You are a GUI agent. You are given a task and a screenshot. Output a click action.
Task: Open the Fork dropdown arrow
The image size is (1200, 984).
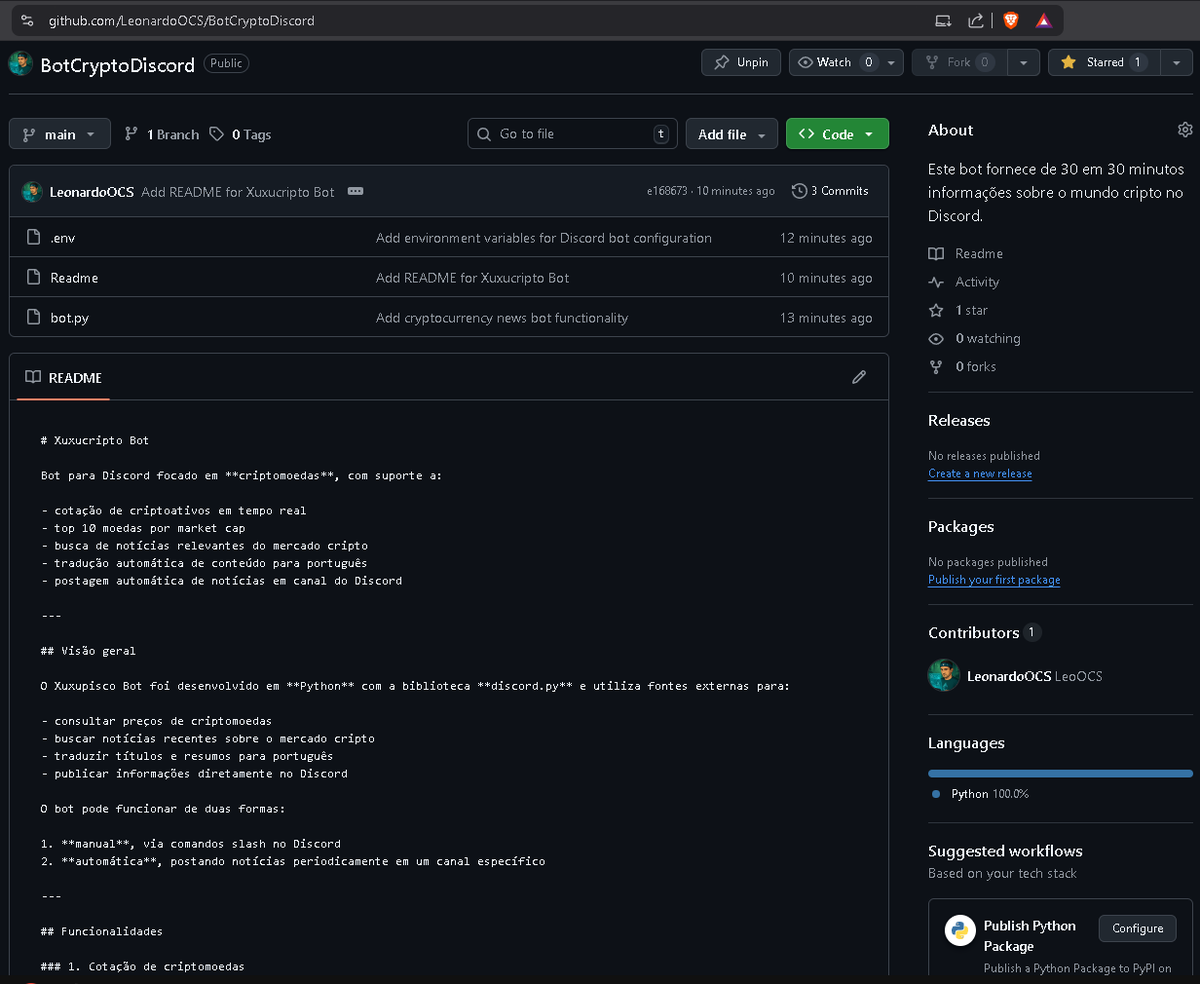pyautogui.click(x=1022, y=62)
